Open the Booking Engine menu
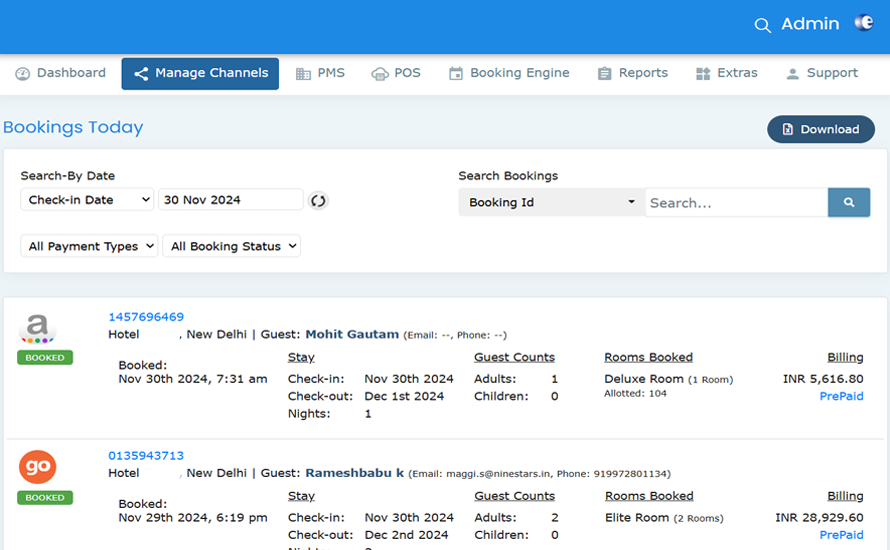This screenshot has height=550, width=890. [508, 73]
